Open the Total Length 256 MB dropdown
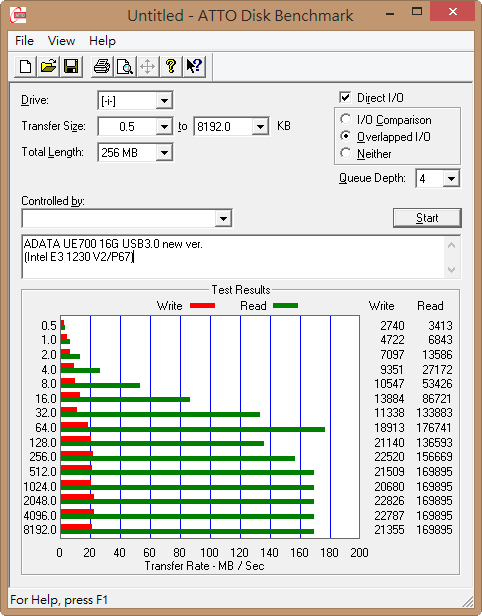The height and width of the screenshot is (616, 482). [164, 152]
